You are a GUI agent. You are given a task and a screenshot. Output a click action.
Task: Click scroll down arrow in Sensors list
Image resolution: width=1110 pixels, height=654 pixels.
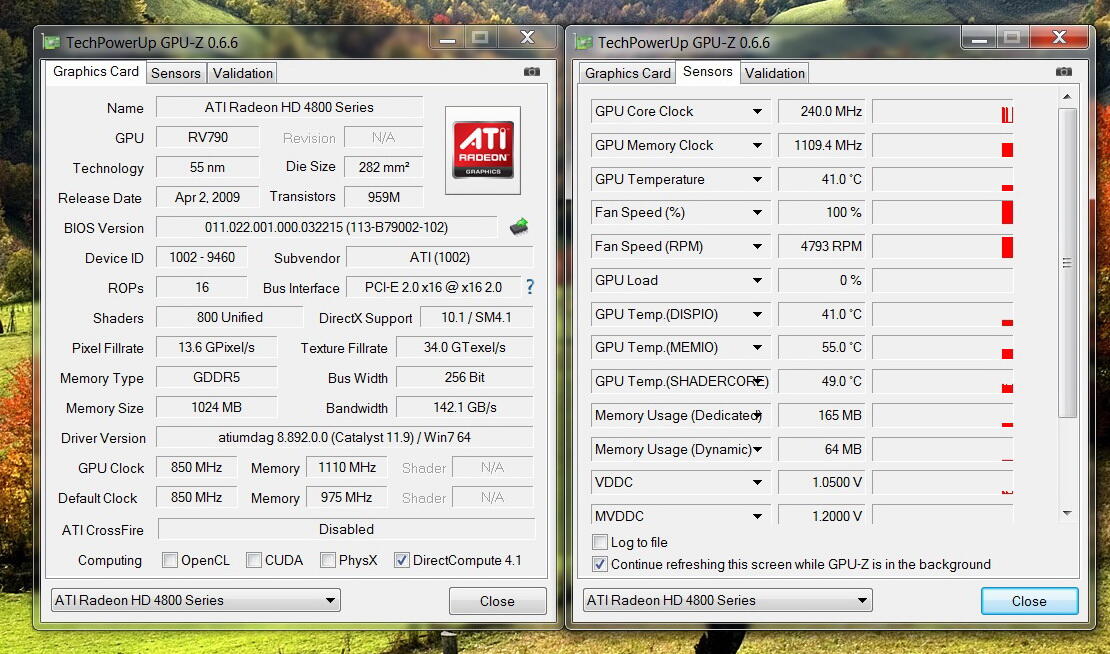pos(1067,513)
